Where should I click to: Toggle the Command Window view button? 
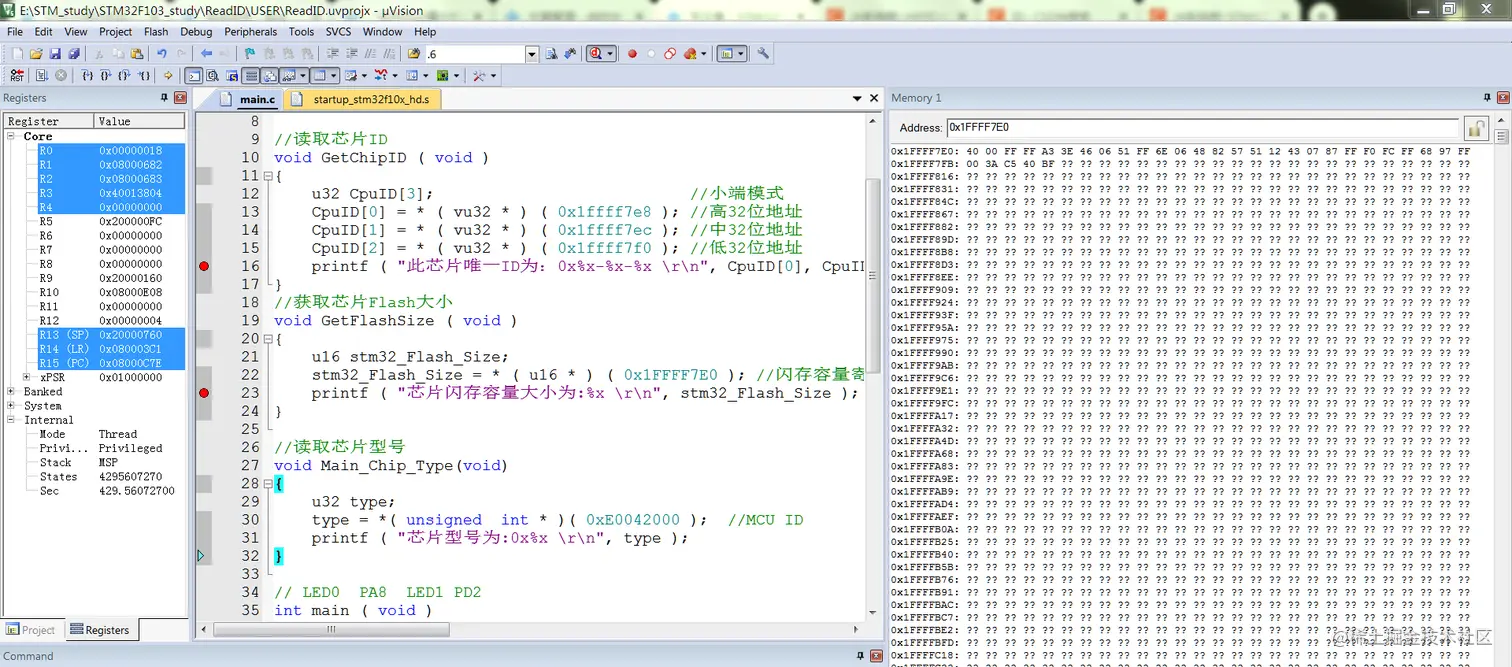coord(194,76)
